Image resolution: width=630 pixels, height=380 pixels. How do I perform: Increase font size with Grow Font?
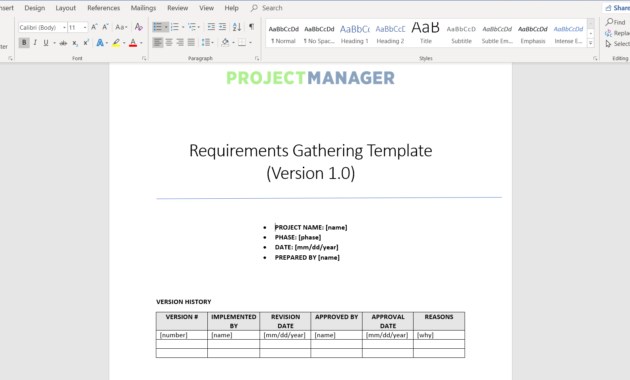tap(94, 27)
